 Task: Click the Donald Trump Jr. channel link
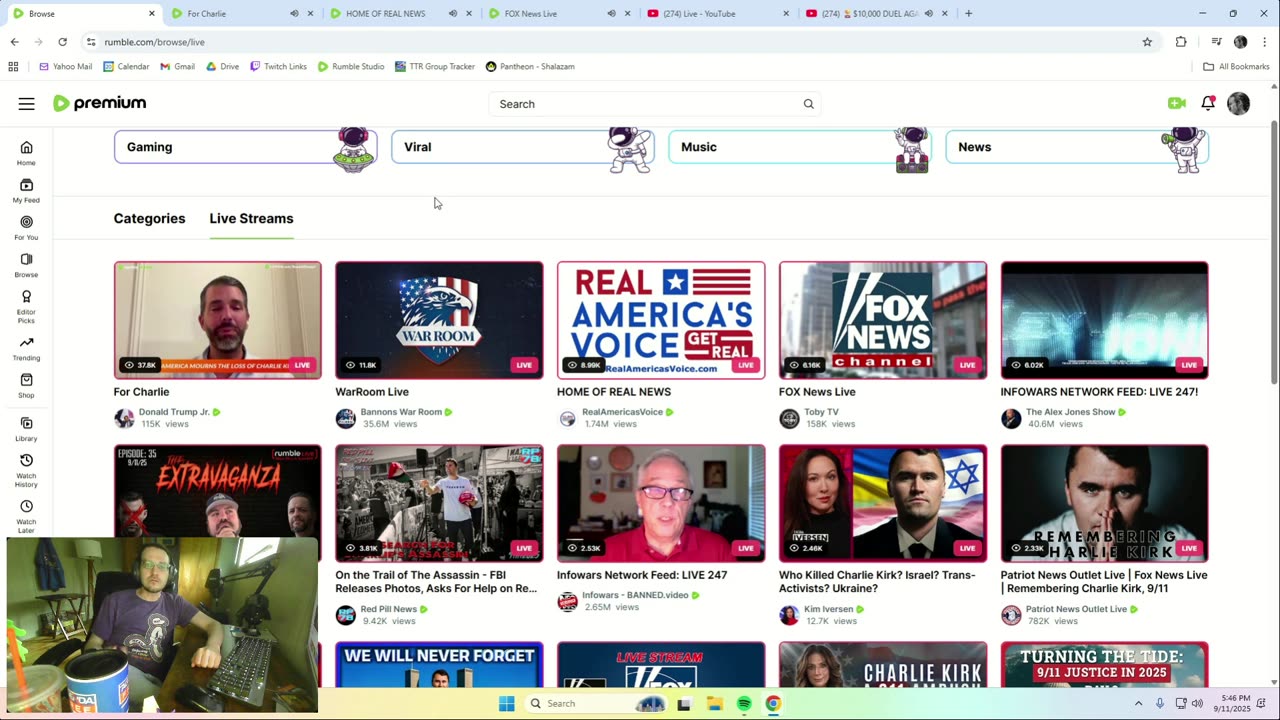click(174, 412)
